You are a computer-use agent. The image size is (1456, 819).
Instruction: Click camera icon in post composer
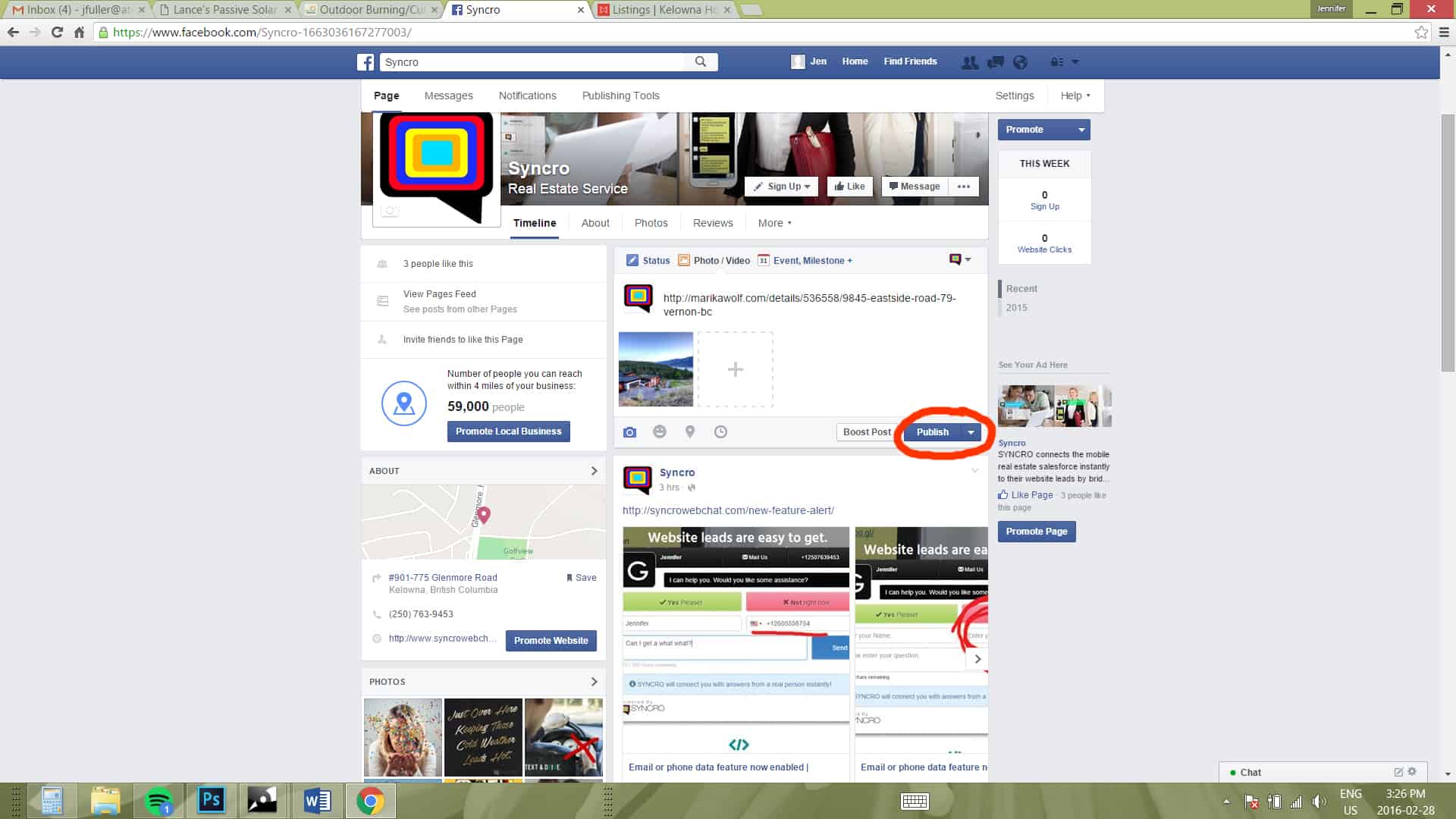629,432
